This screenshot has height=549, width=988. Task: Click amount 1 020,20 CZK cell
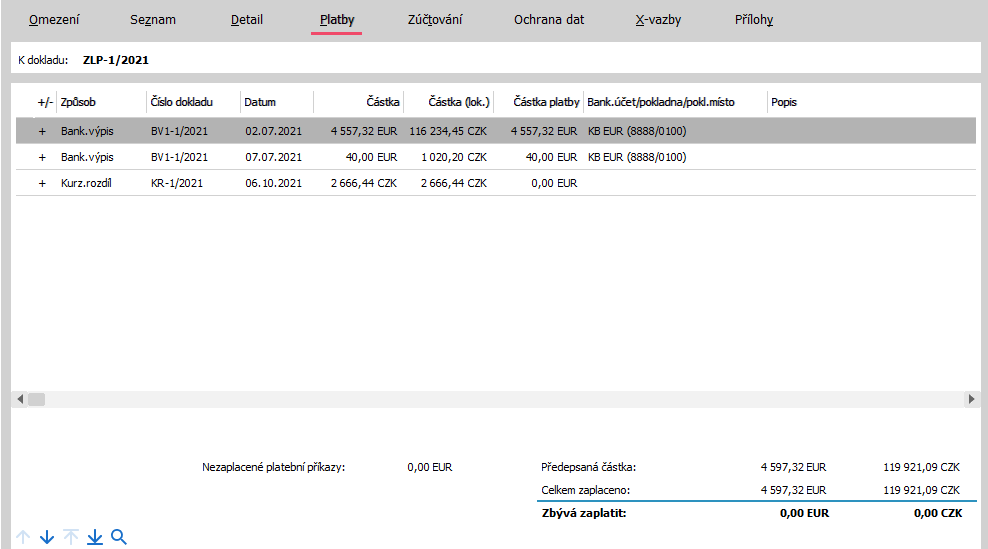coord(454,157)
